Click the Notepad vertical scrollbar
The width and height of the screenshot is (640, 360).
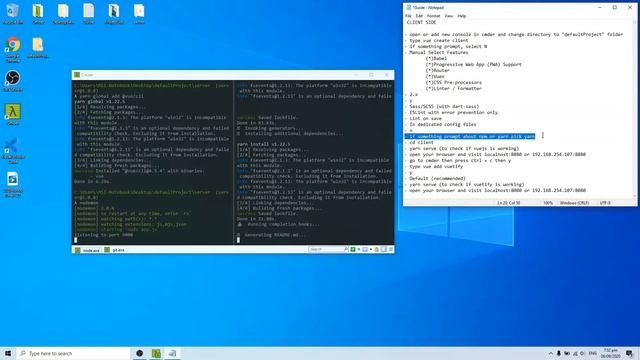tap(634, 109)
